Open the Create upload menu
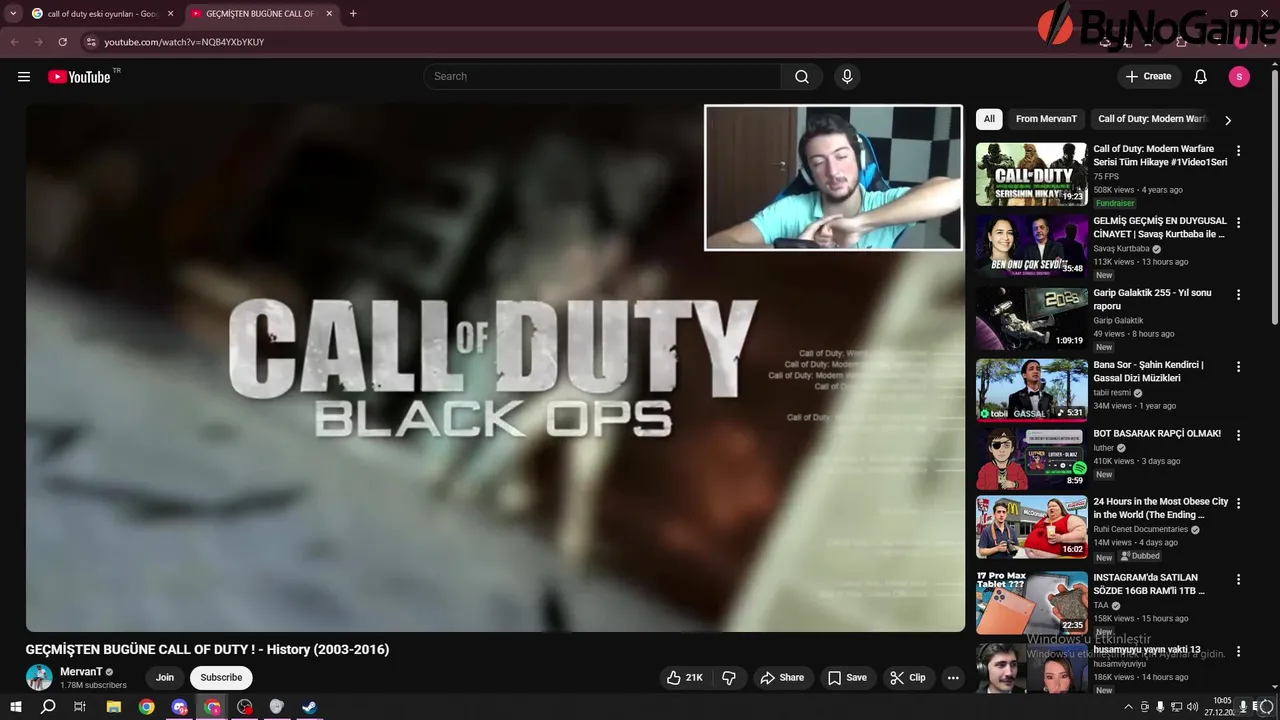 (1148, 77)
